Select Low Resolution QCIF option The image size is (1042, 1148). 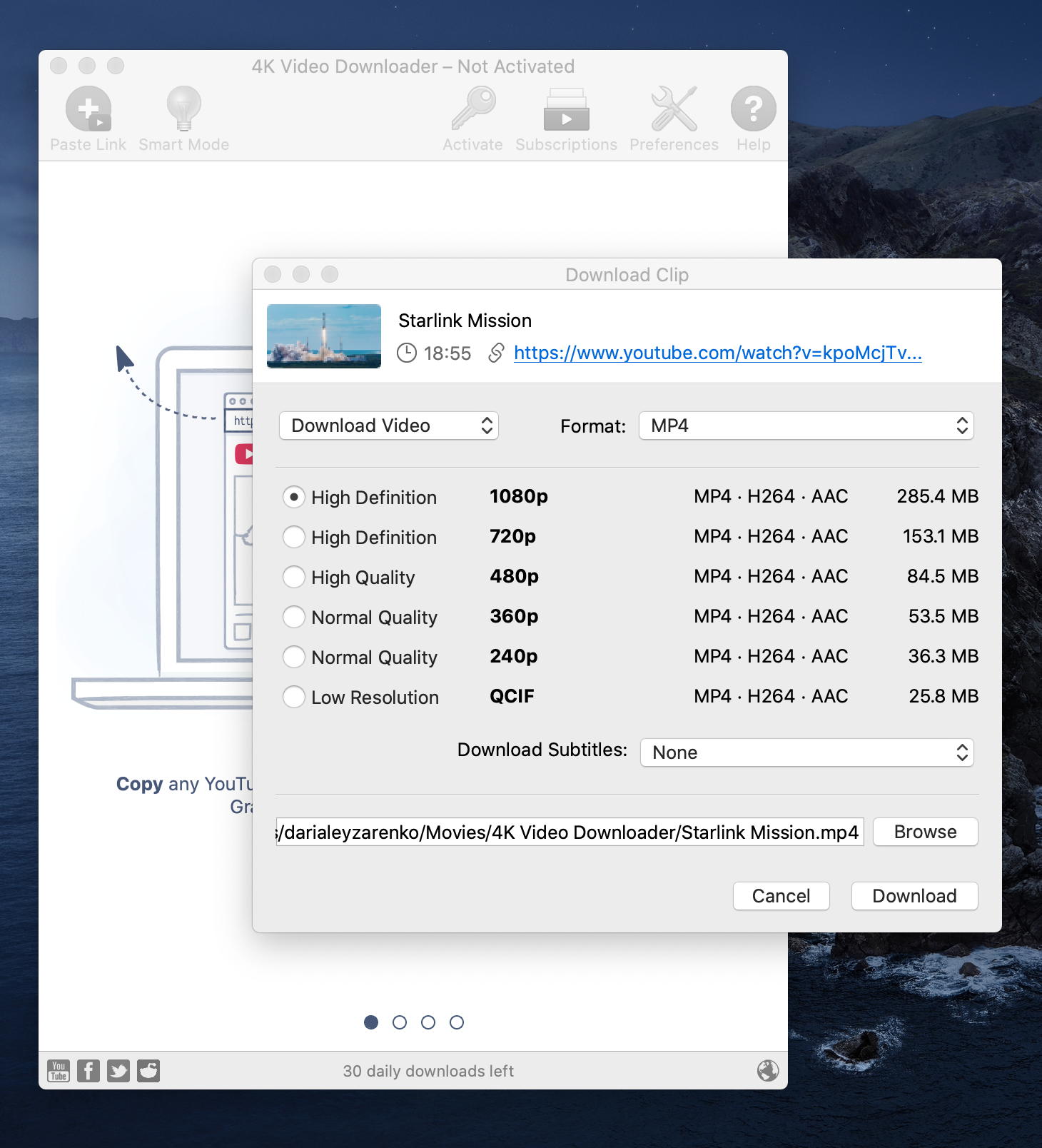pyautogui.click(x=294, y=697)
